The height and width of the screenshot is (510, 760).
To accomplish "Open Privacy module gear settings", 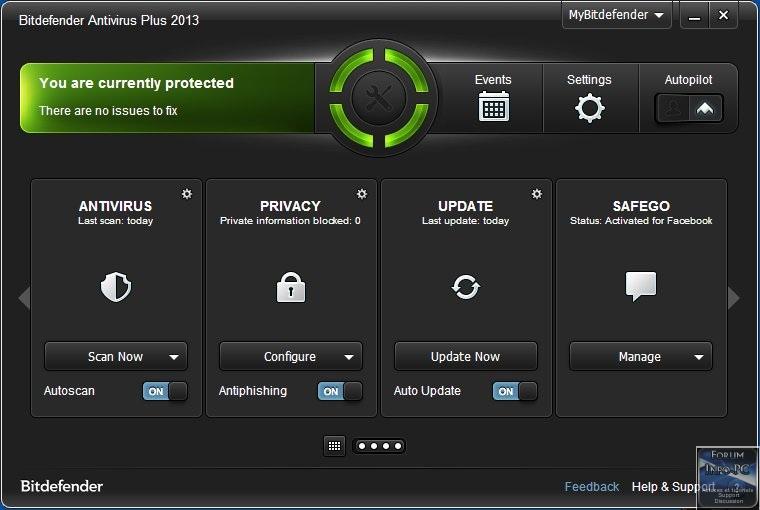I will [x=362, y=194].
